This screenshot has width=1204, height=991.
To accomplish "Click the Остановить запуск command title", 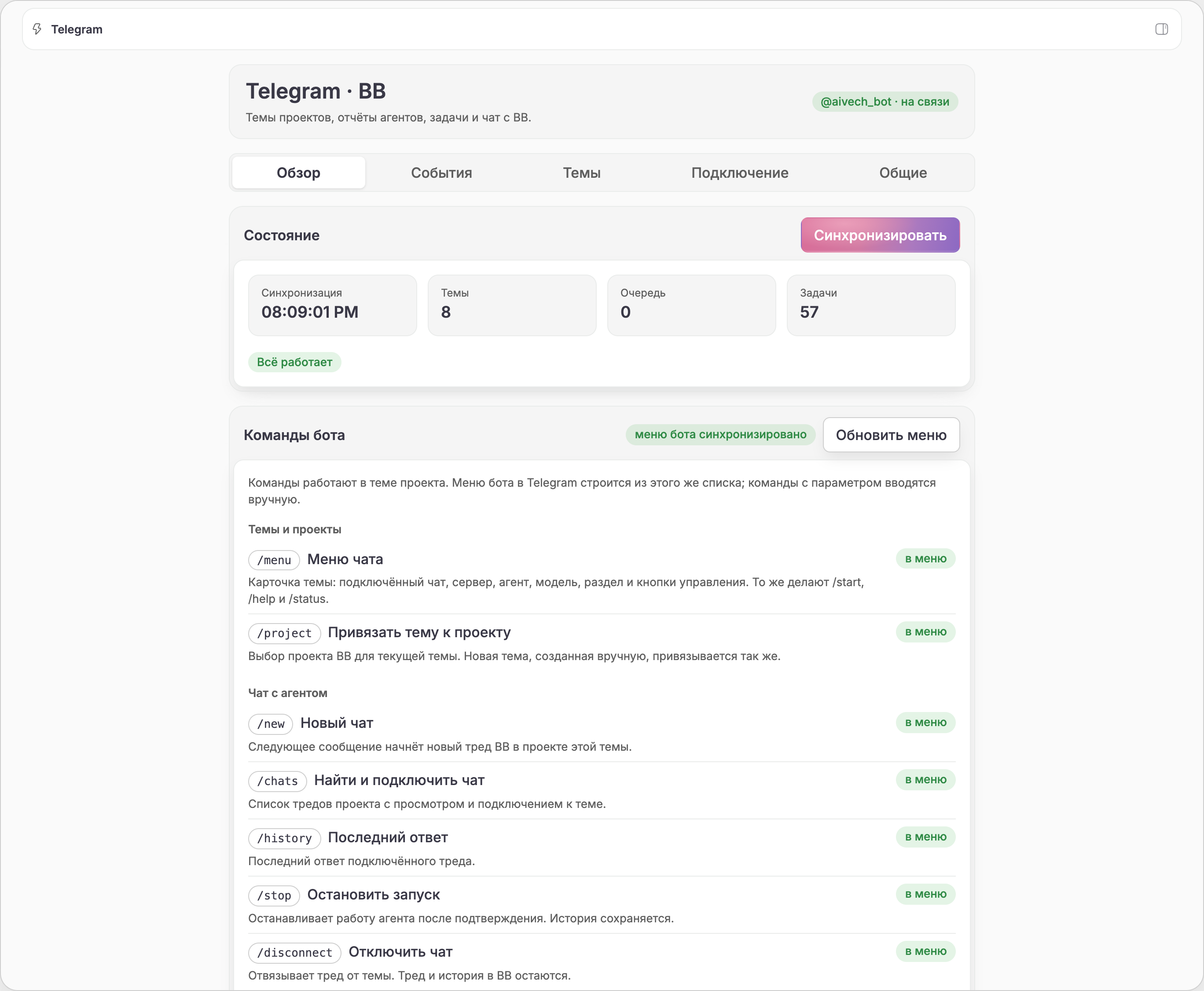I will coord(373,895).
